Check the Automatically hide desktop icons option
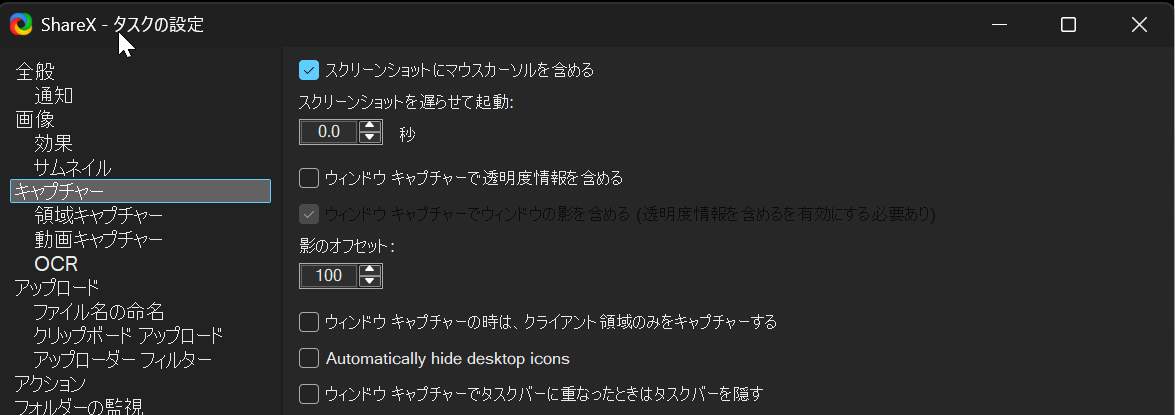Image resolution: width=1175 pixels, height=415 pixels. (309, 357)
